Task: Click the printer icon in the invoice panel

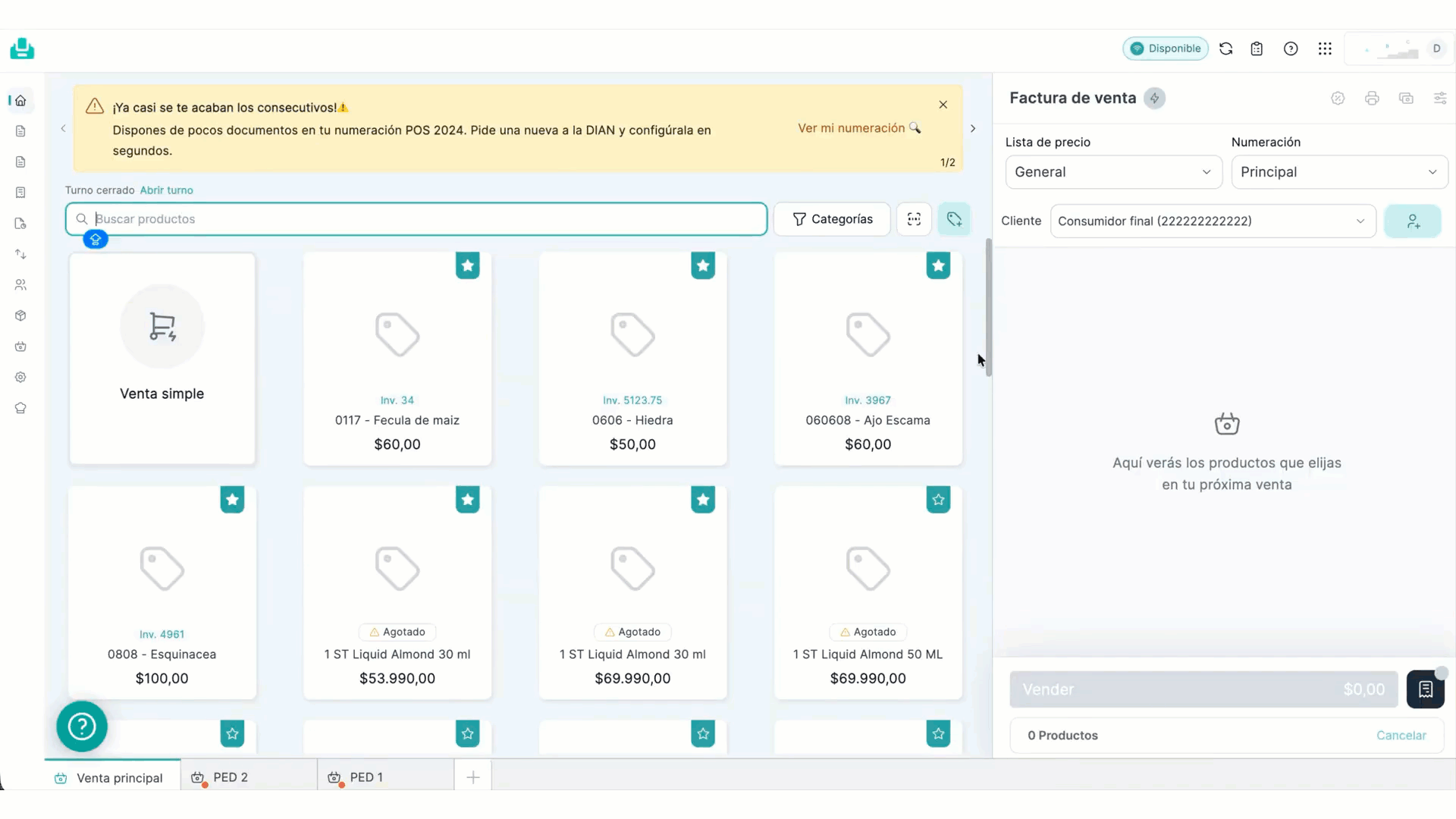Action: [1372, 98]
